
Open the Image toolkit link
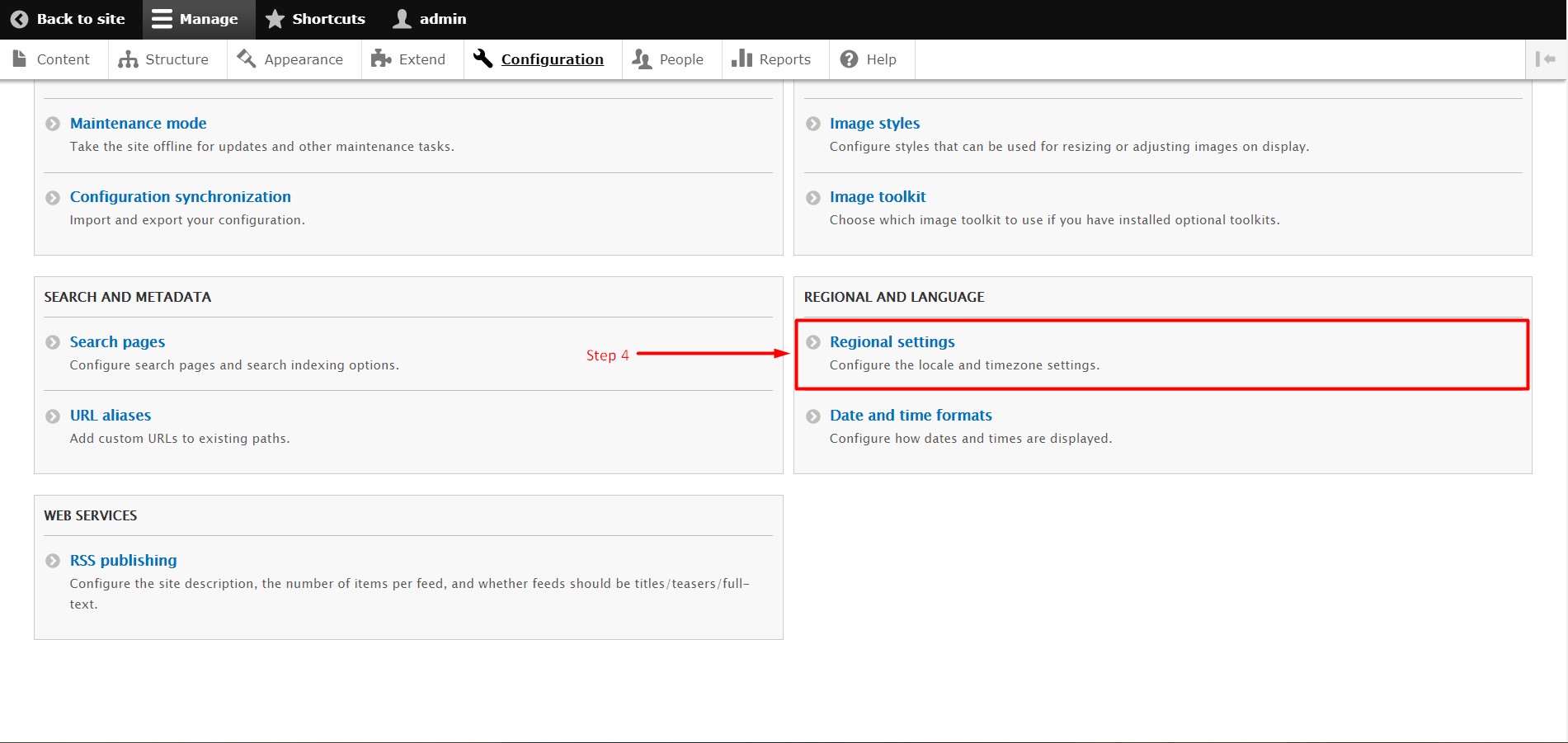coord(878,196)
